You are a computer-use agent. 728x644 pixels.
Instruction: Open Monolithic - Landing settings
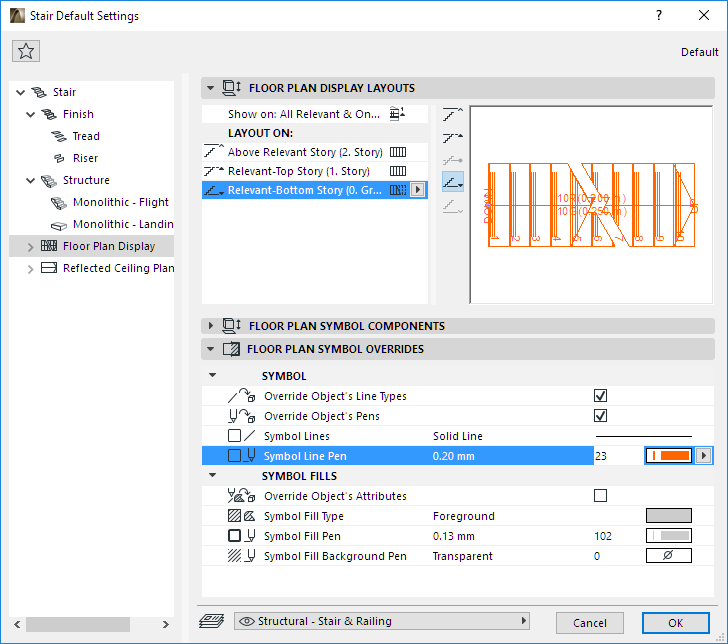click(x=123, y=224)
